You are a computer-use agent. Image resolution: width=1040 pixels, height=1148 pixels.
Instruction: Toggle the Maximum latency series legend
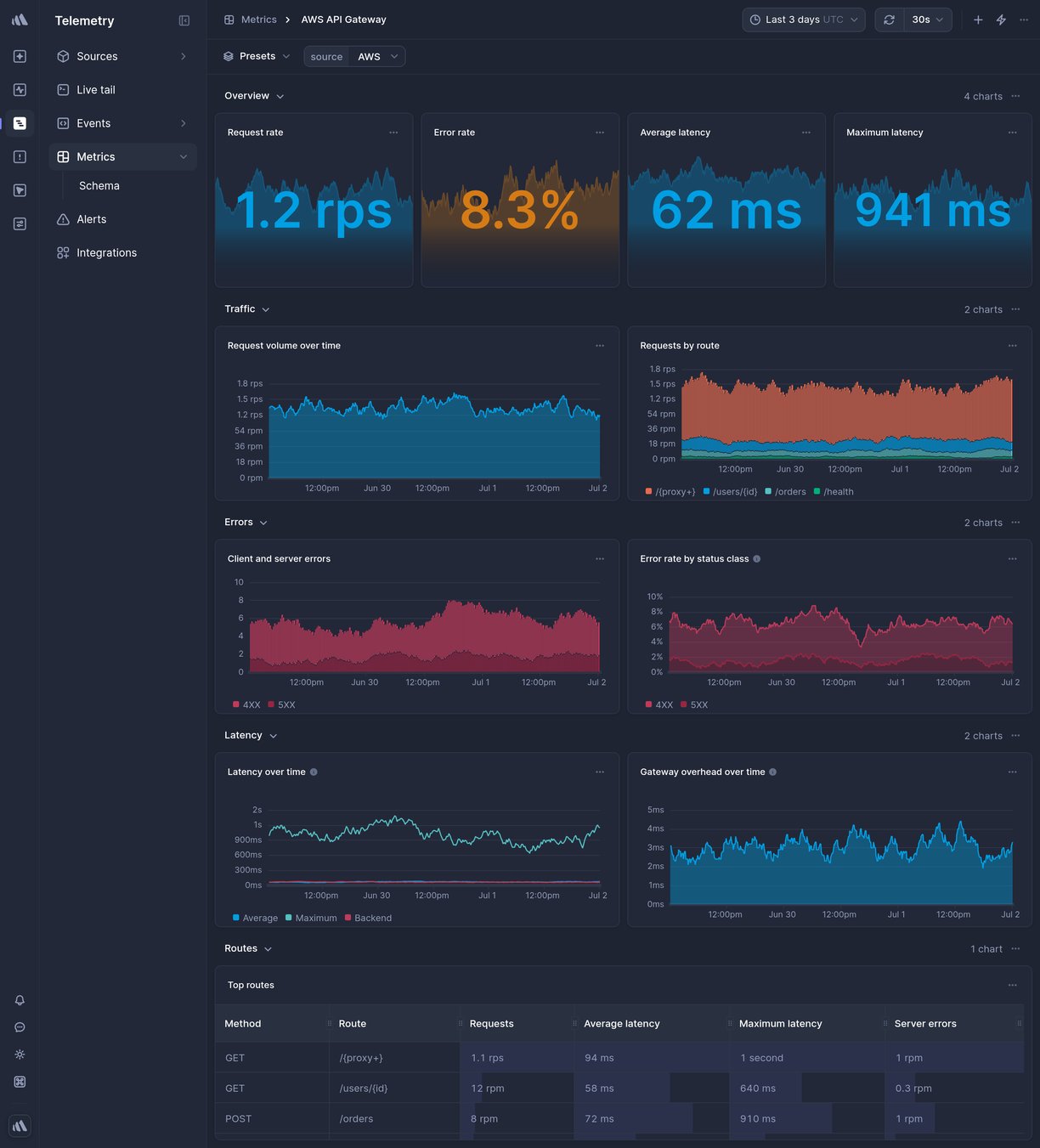click(x=311, y=919)
